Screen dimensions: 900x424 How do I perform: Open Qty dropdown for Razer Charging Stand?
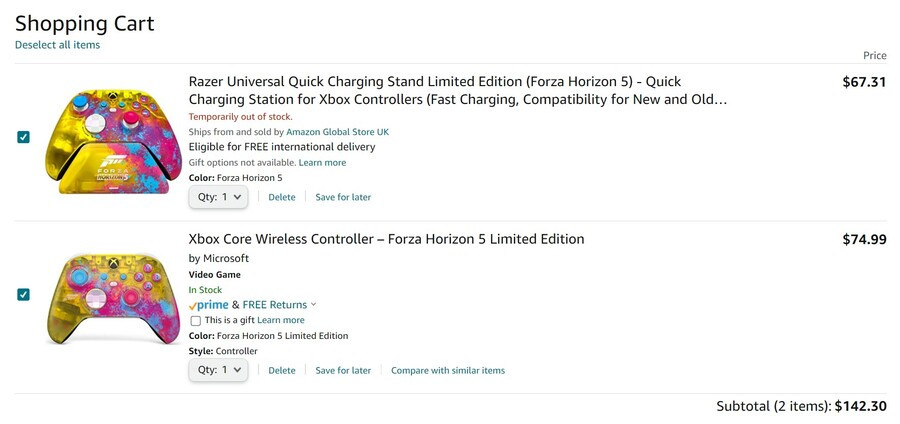click(219, 197)
